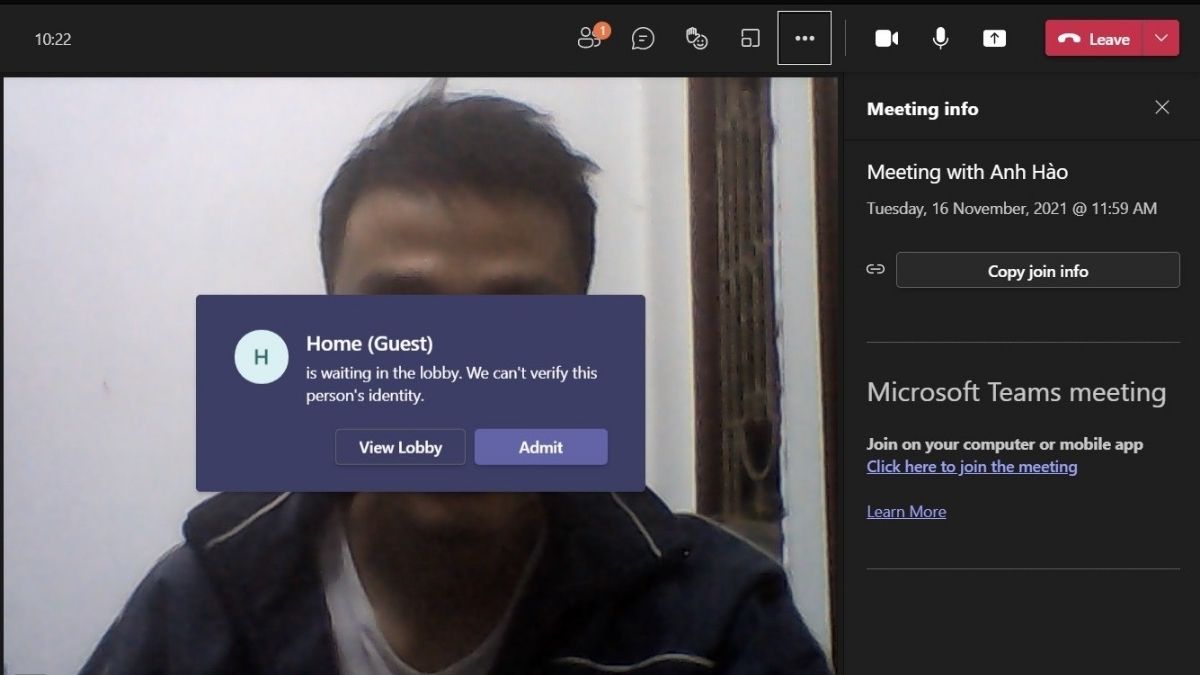Check the participants notification badge

[601, 31]
